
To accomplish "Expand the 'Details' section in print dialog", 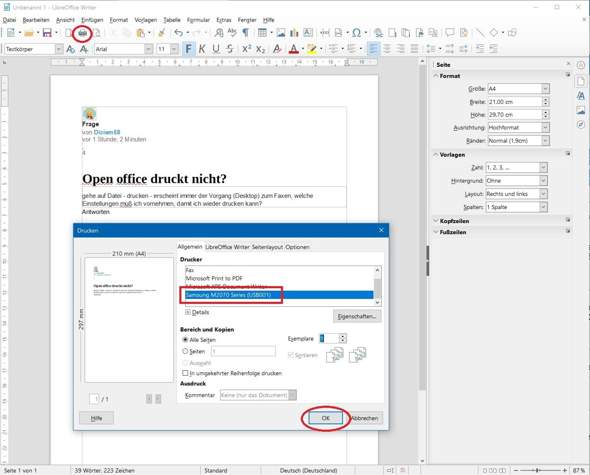I will click(188, 312).
